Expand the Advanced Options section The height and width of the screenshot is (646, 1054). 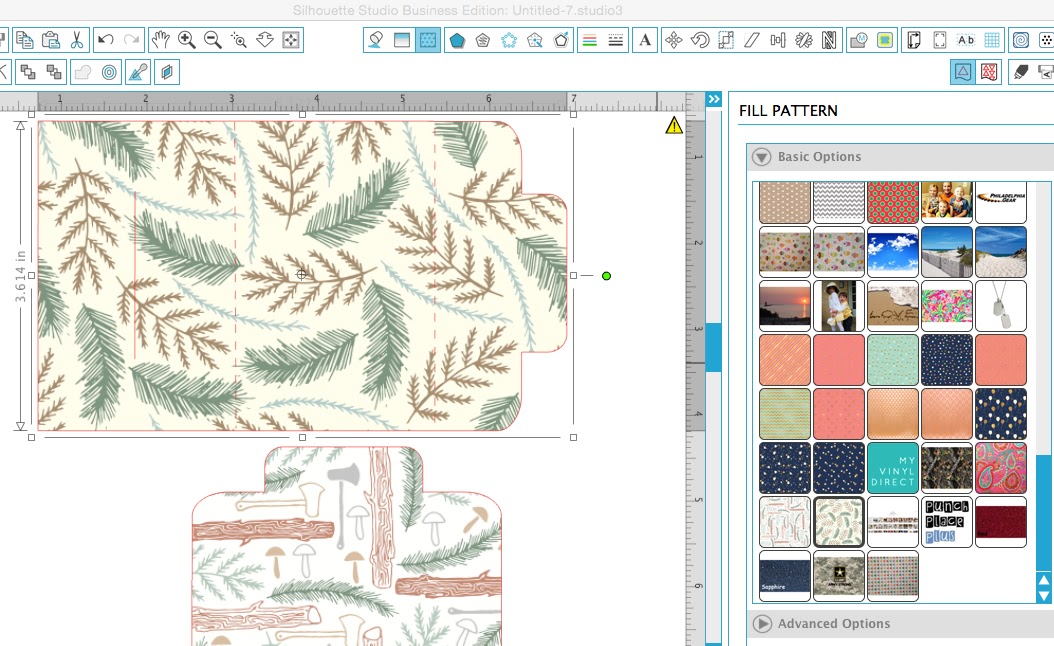click(762, 624)
